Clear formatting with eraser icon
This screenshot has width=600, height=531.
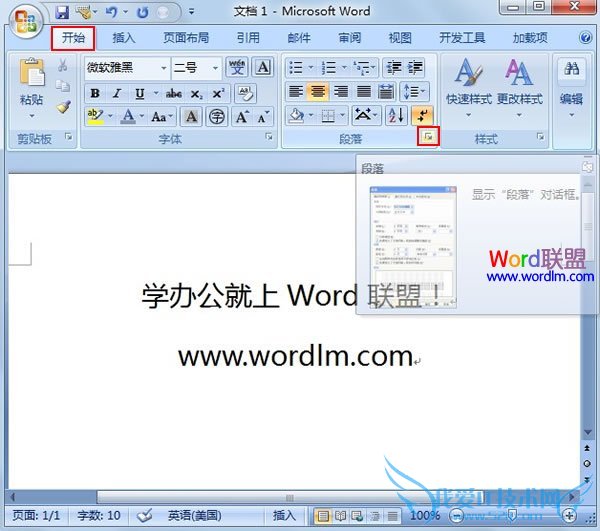[245, 93]
